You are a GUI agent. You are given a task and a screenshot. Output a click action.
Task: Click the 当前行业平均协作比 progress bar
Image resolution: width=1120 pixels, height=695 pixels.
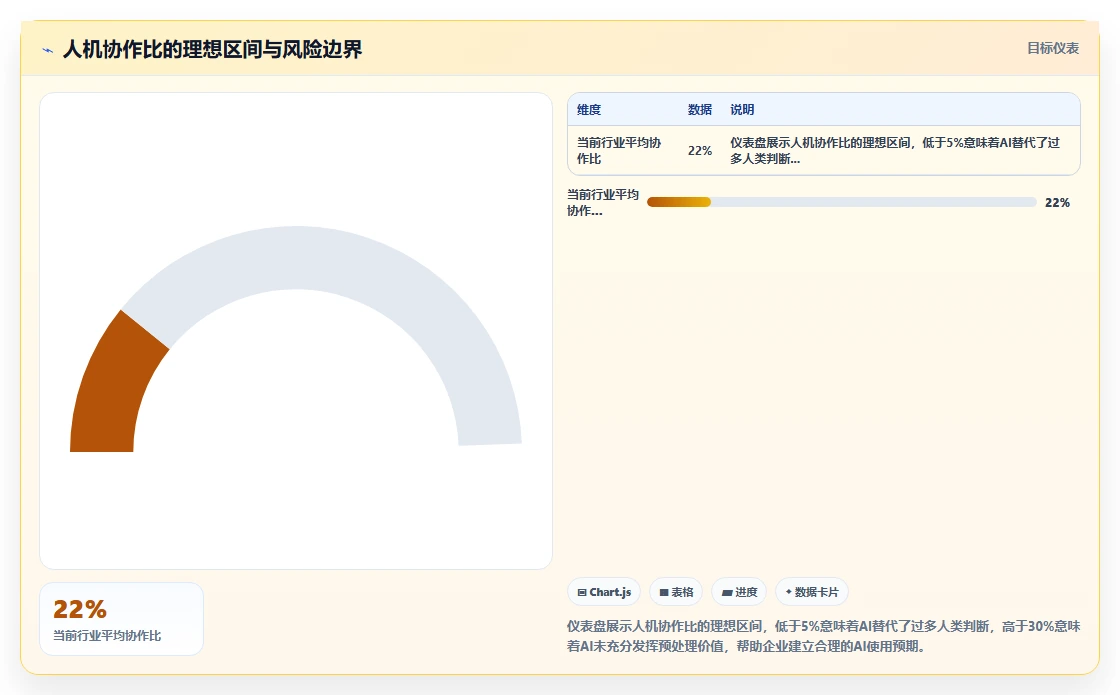[x=841, y=202]
